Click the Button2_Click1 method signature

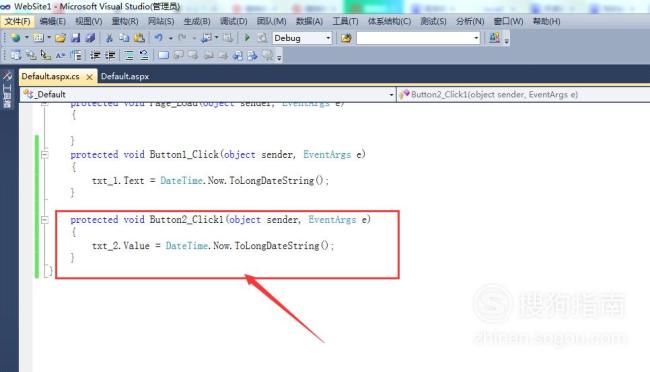(x=221, y=220)
